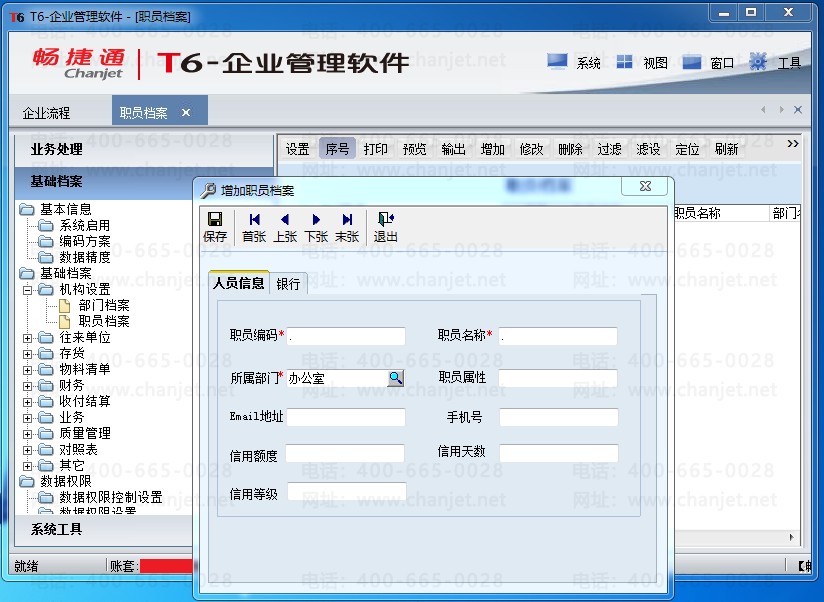Go to previous record (上张)
Screen dimensions: 824x602
[x=285, y=227]
